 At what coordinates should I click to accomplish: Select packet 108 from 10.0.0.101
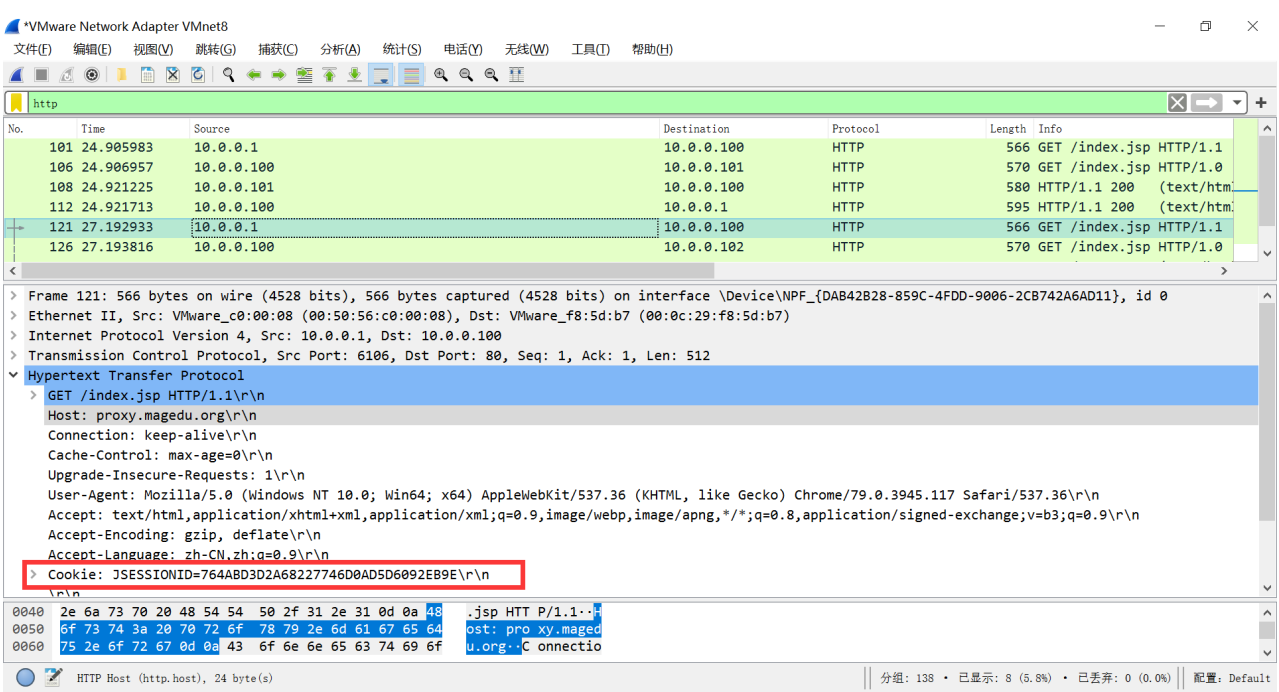coord(618,187)
